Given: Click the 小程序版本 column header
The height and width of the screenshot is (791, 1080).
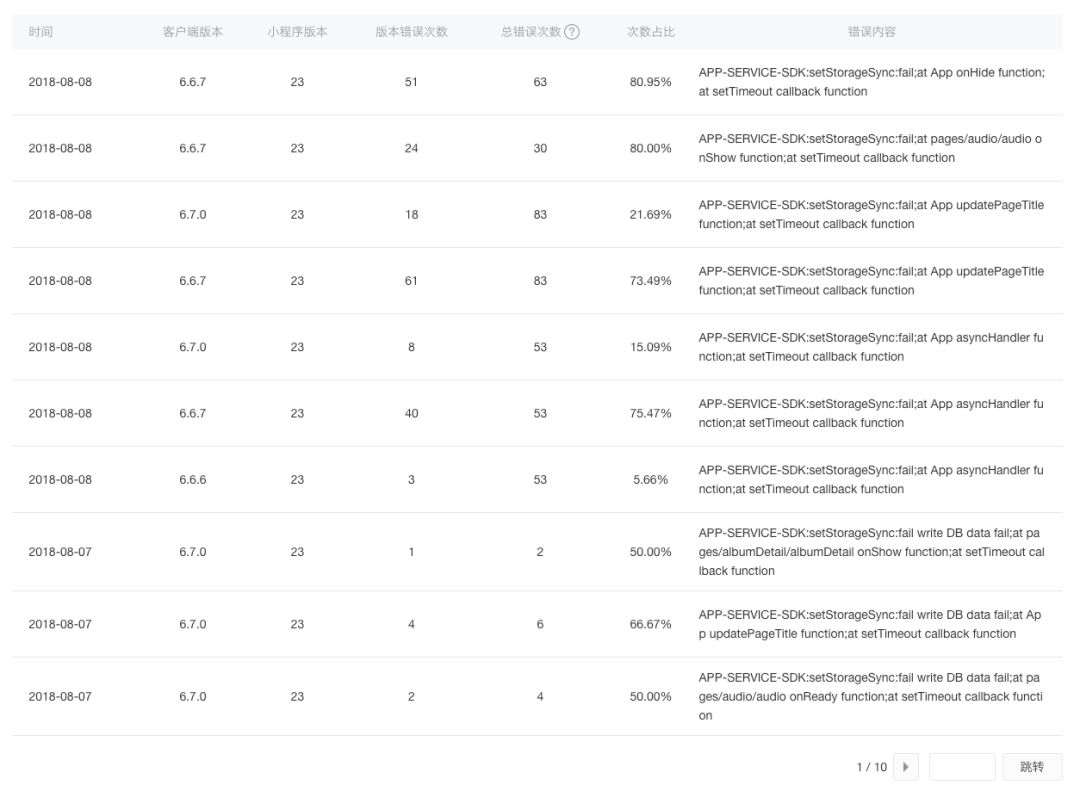Looking at the screenshot, I should click(298, 32).
